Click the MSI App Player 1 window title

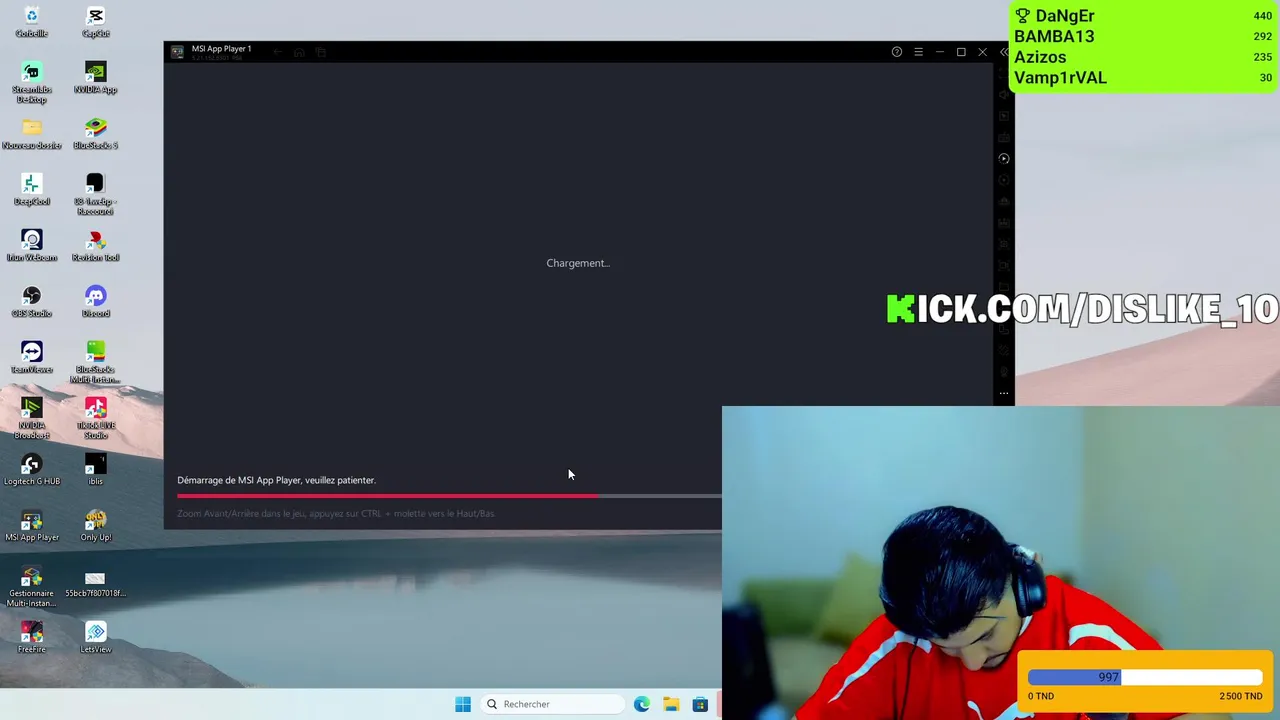221,48
